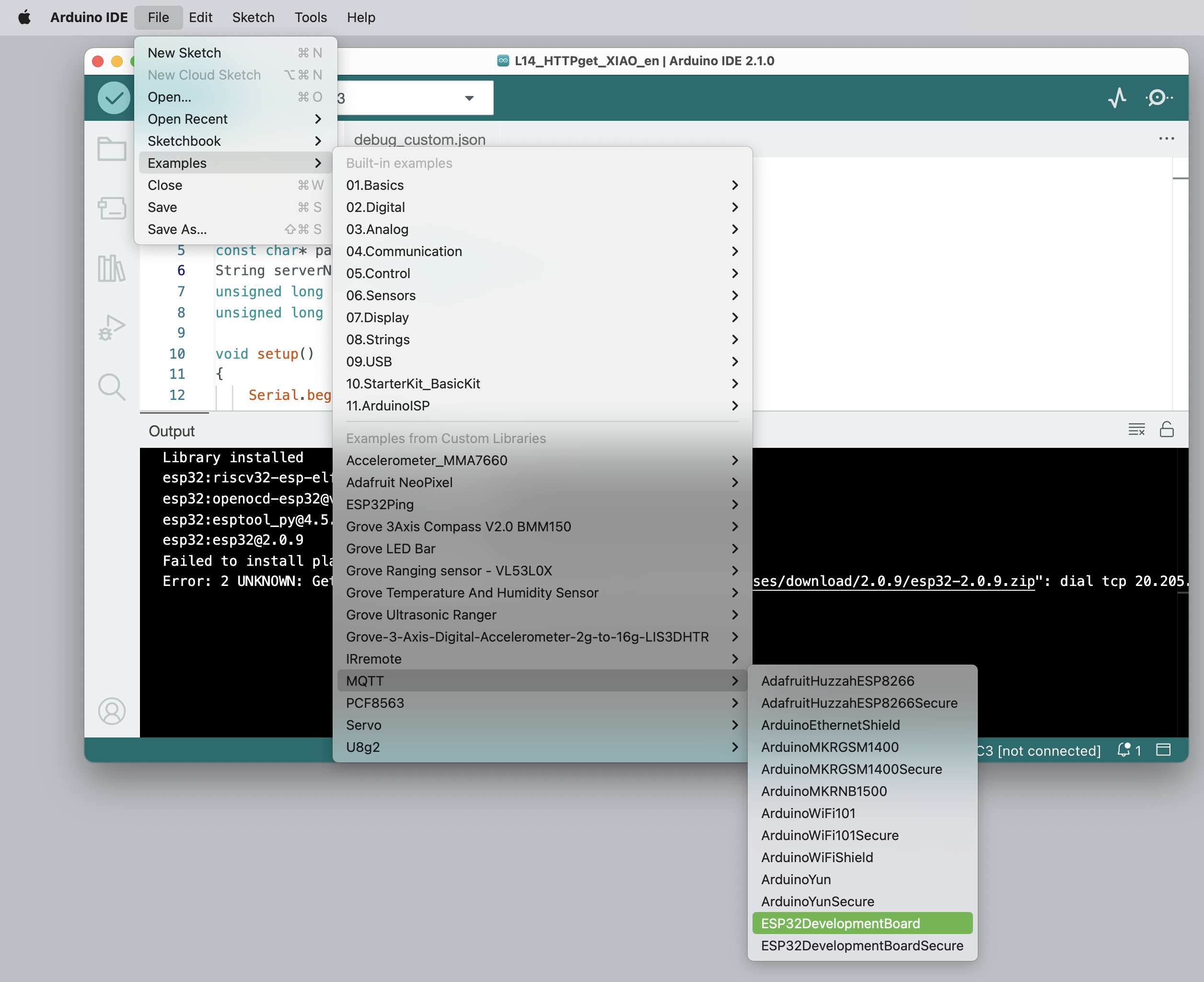1204x982 pixels.
Task: Open the 09.USB examples entry
Action: pos(543,362)
